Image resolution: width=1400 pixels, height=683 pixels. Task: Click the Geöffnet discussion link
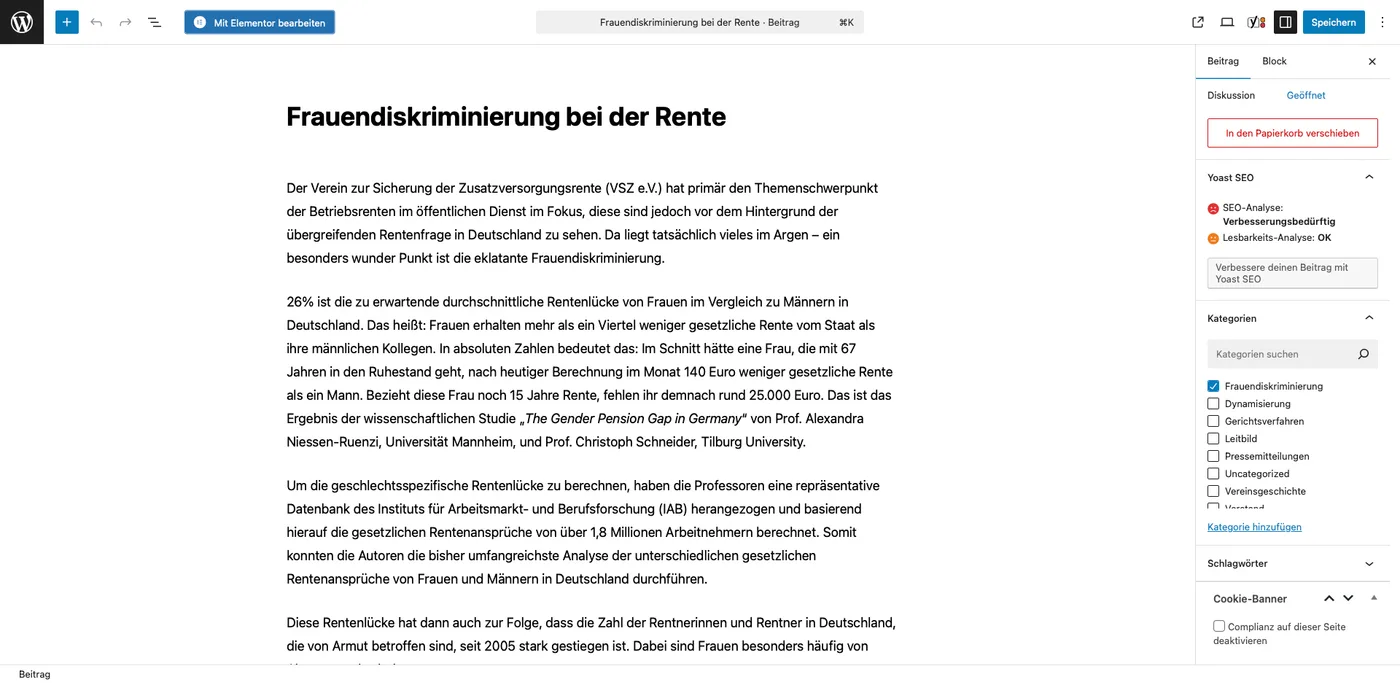click(1306, 95)
